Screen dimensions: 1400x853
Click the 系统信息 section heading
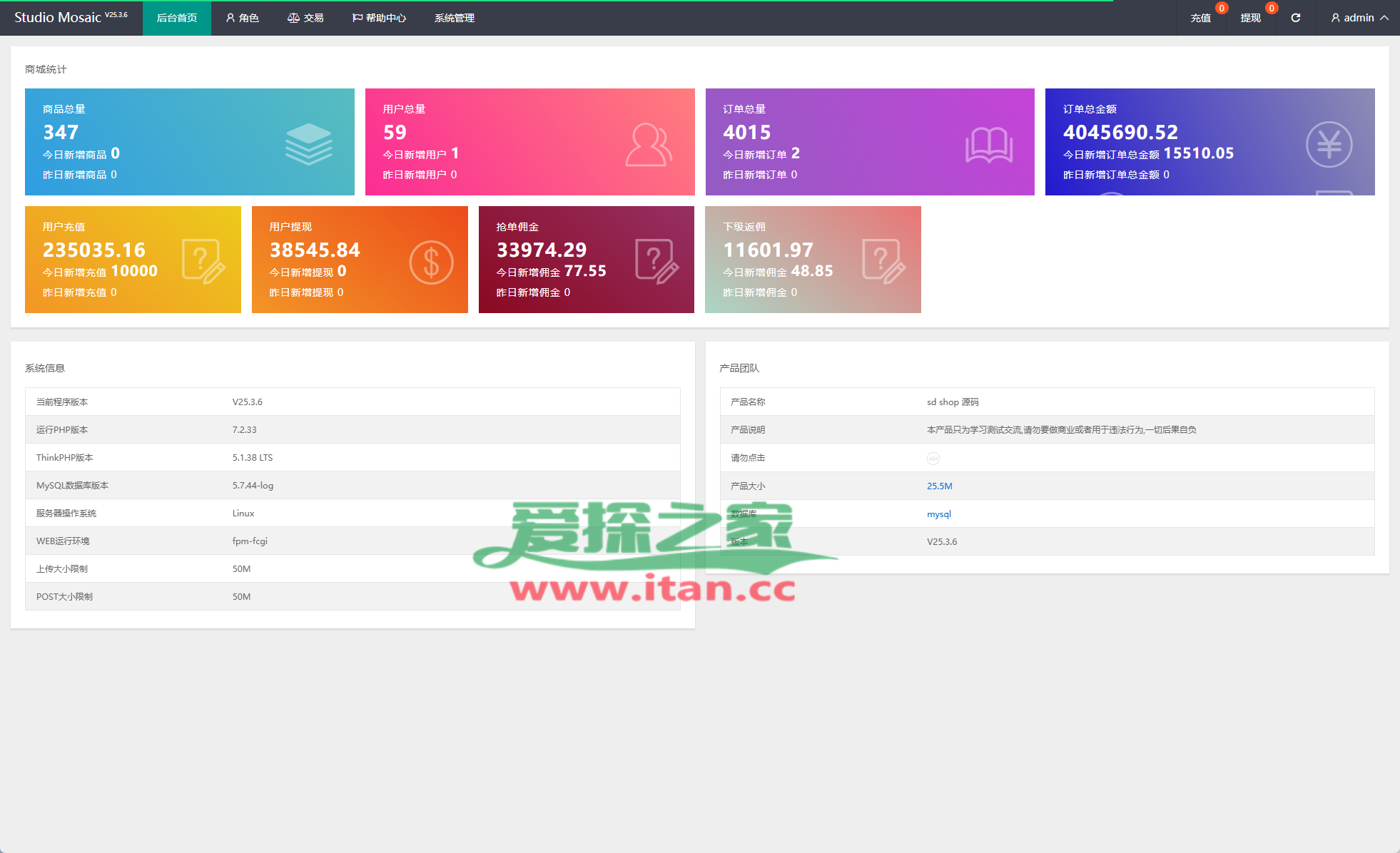tap(45, 368)
